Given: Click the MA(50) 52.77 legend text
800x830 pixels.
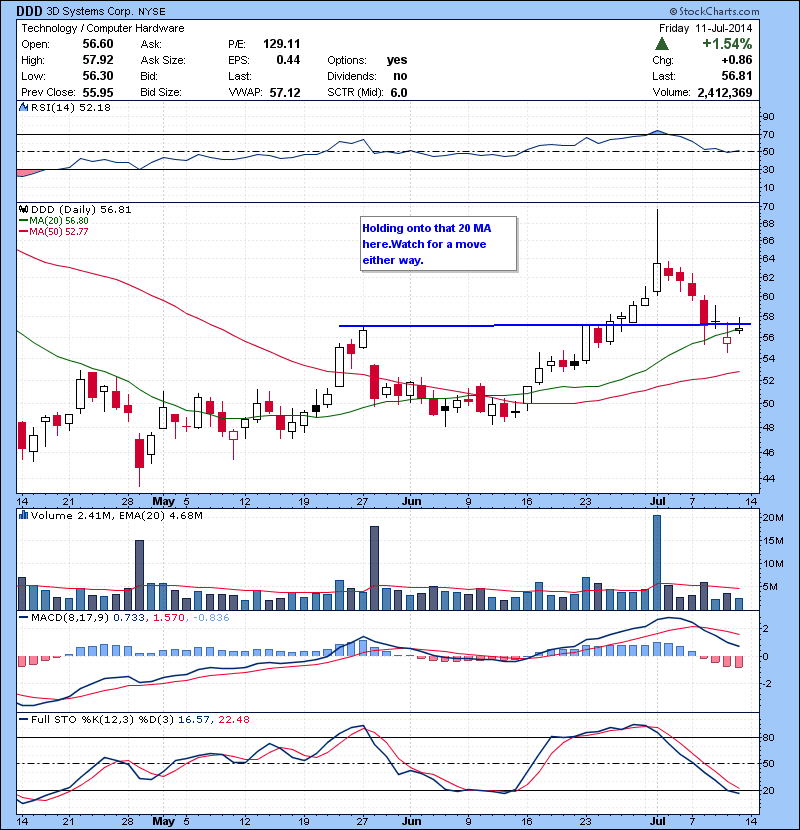Looking at the screenshot, I should [59, 232].
